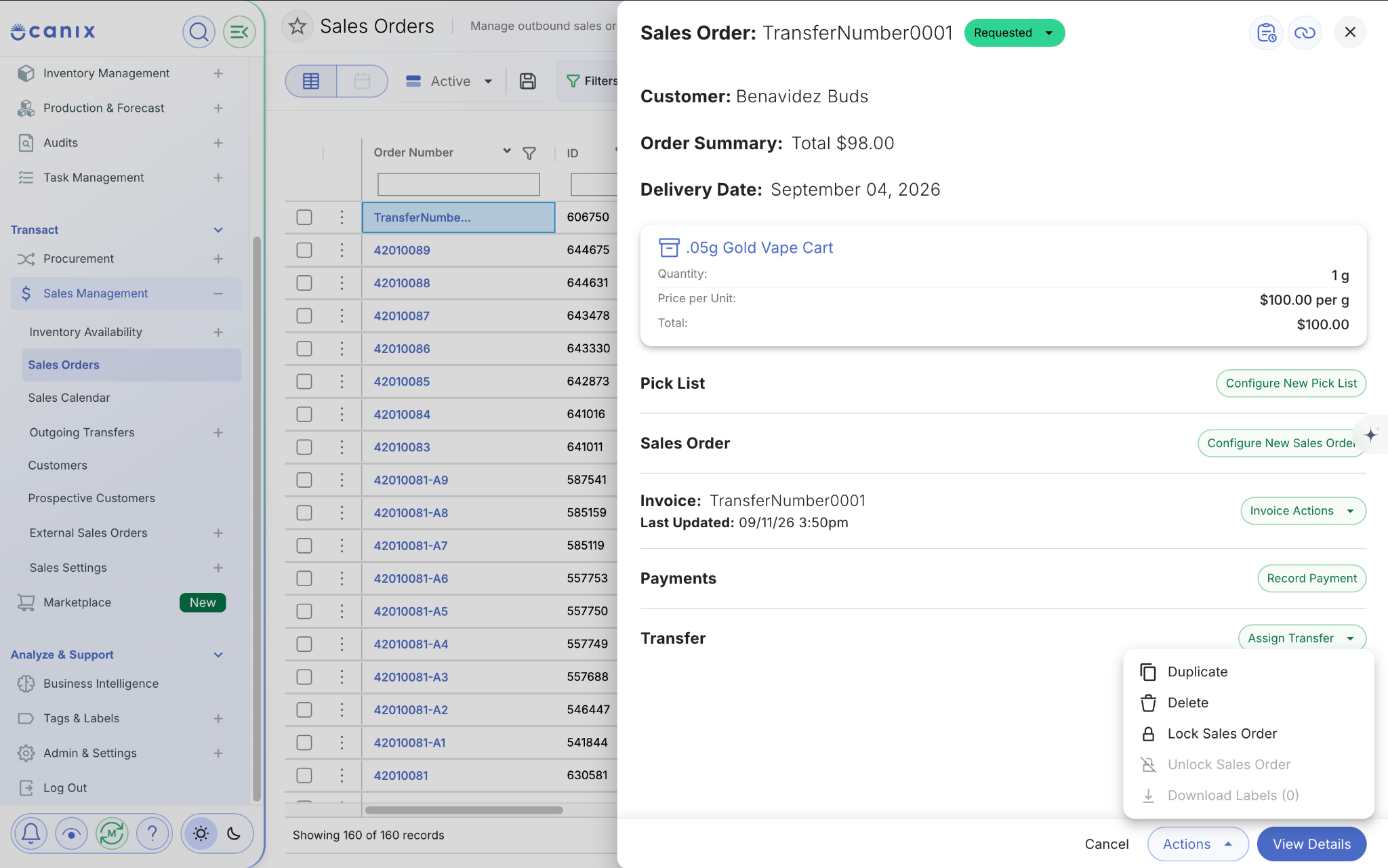Select checkbox next to order 42010085
Screen dimensions: 1388x868
click(304, 381)
